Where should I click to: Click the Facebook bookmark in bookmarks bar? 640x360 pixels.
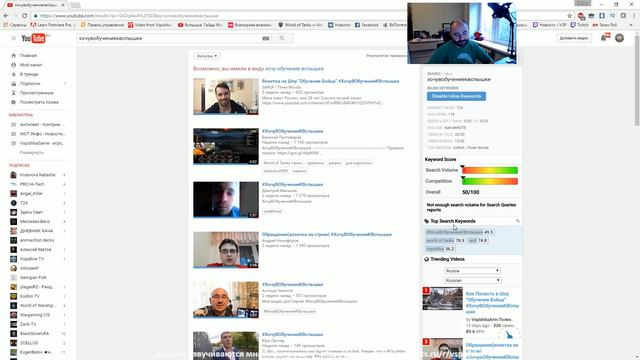[366, 25]
